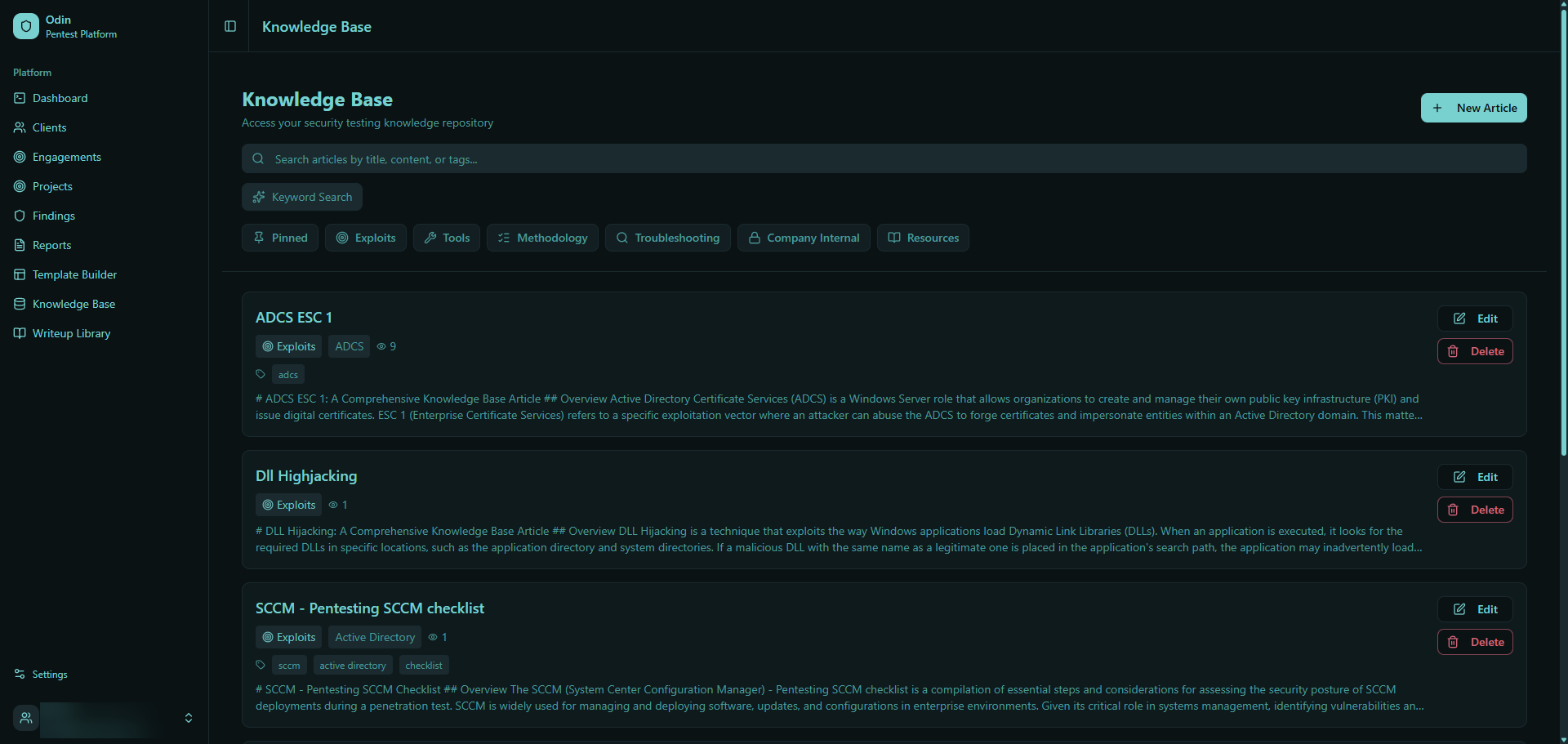Delete the SCCM Pentesting checklist article
Screen dimensions: 1568x744
tap(1475, 642)
